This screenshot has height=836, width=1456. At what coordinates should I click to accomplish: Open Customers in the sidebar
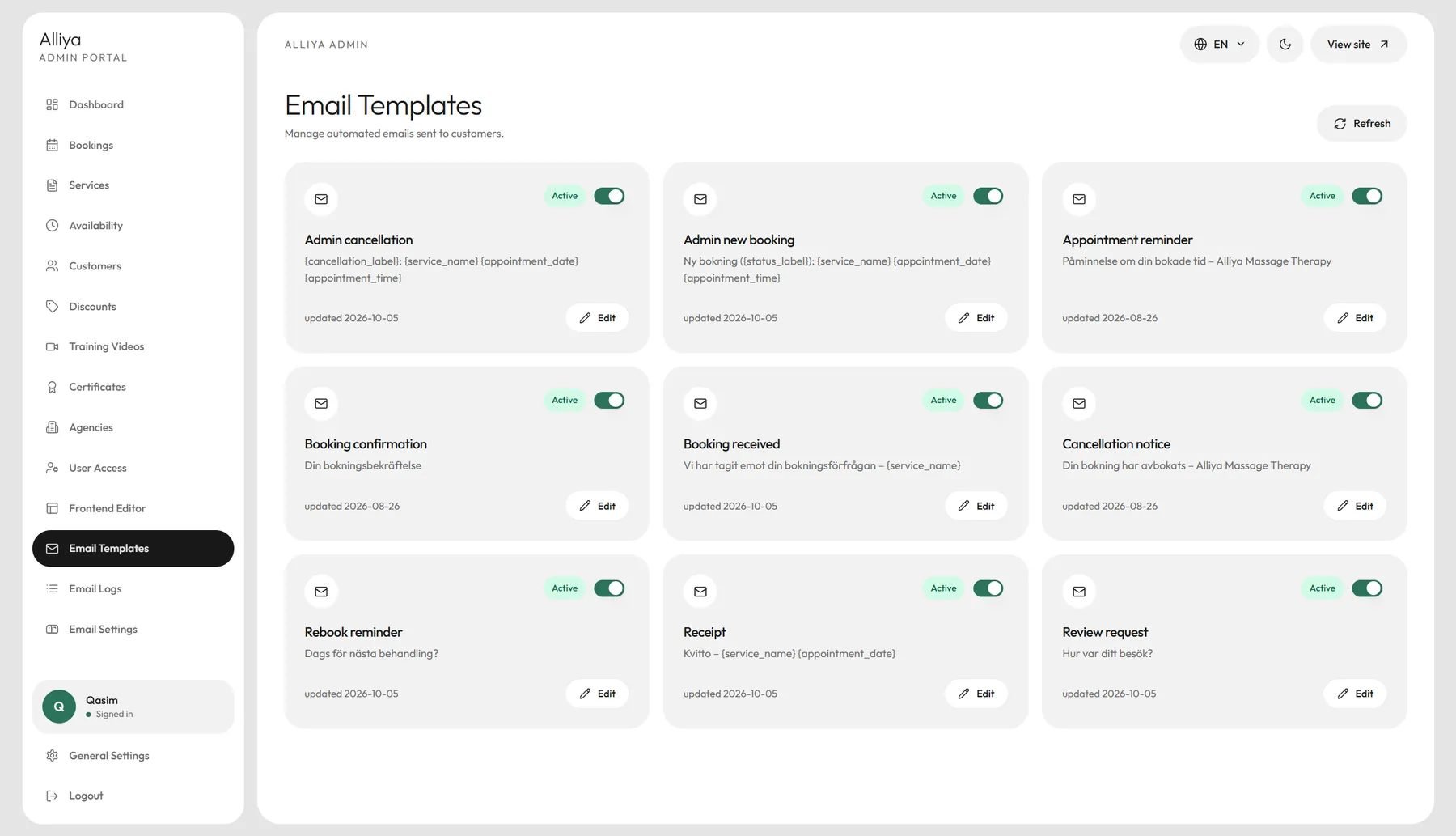pos(133,265)
